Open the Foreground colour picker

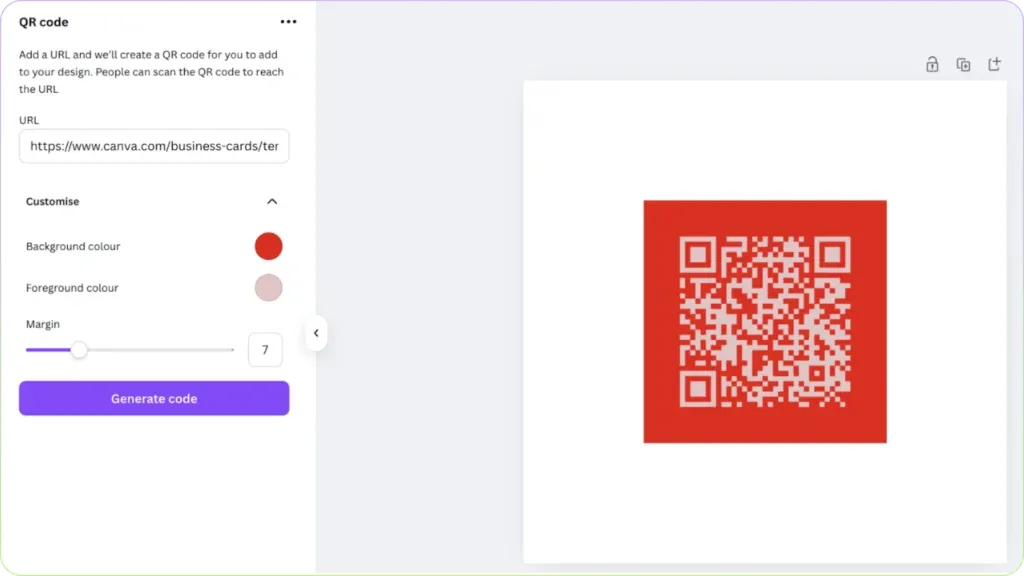pyautogui.click(x=268, y=287)
